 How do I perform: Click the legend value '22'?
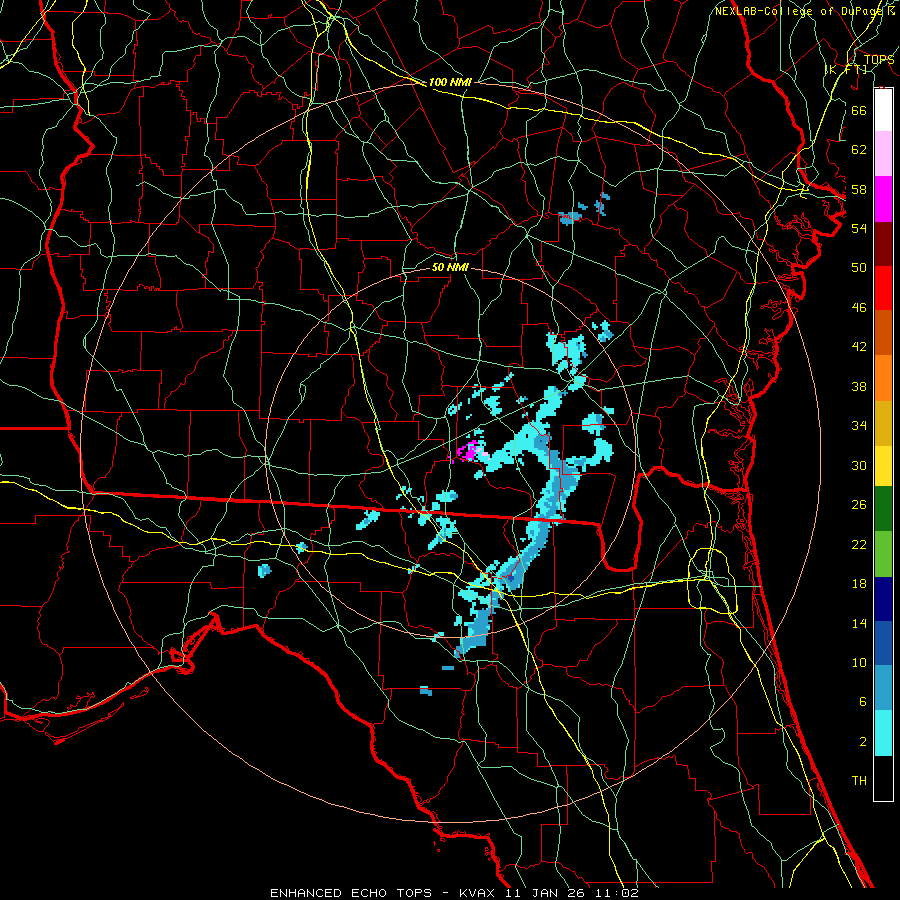pos(859,544)
